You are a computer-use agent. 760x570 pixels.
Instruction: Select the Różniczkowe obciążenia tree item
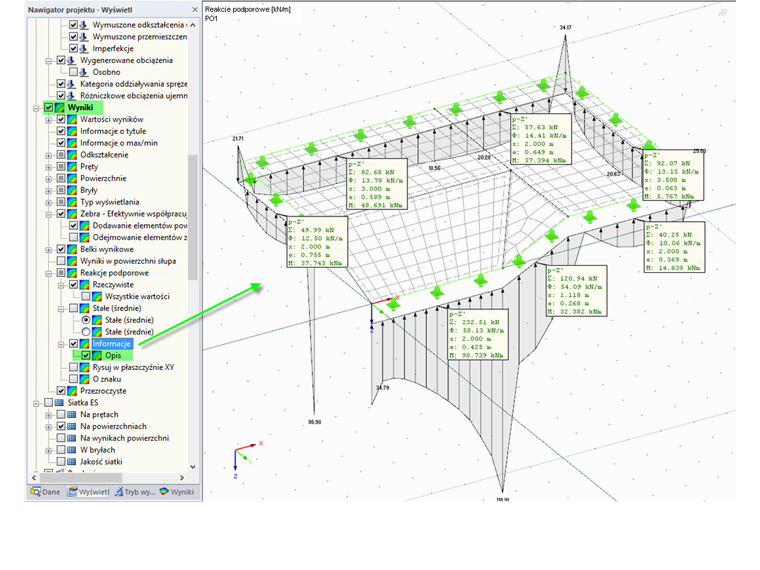134,96
